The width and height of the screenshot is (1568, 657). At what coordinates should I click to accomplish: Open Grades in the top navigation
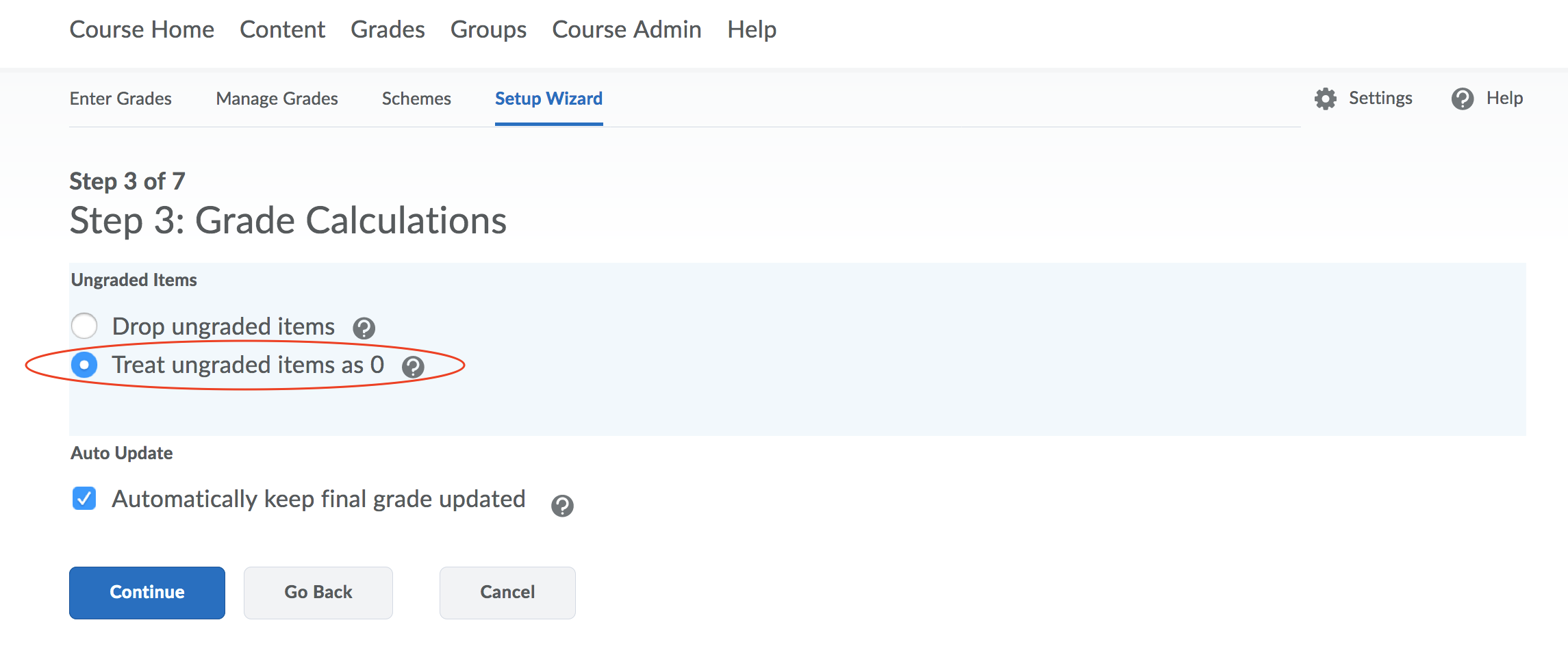tap(388, 29)
